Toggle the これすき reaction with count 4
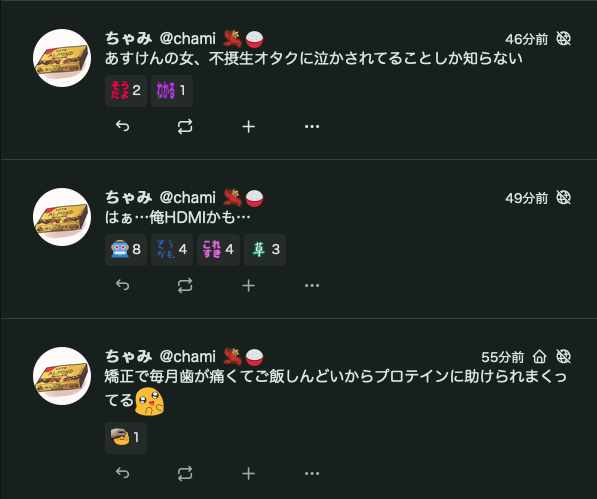 click(219, 250)
